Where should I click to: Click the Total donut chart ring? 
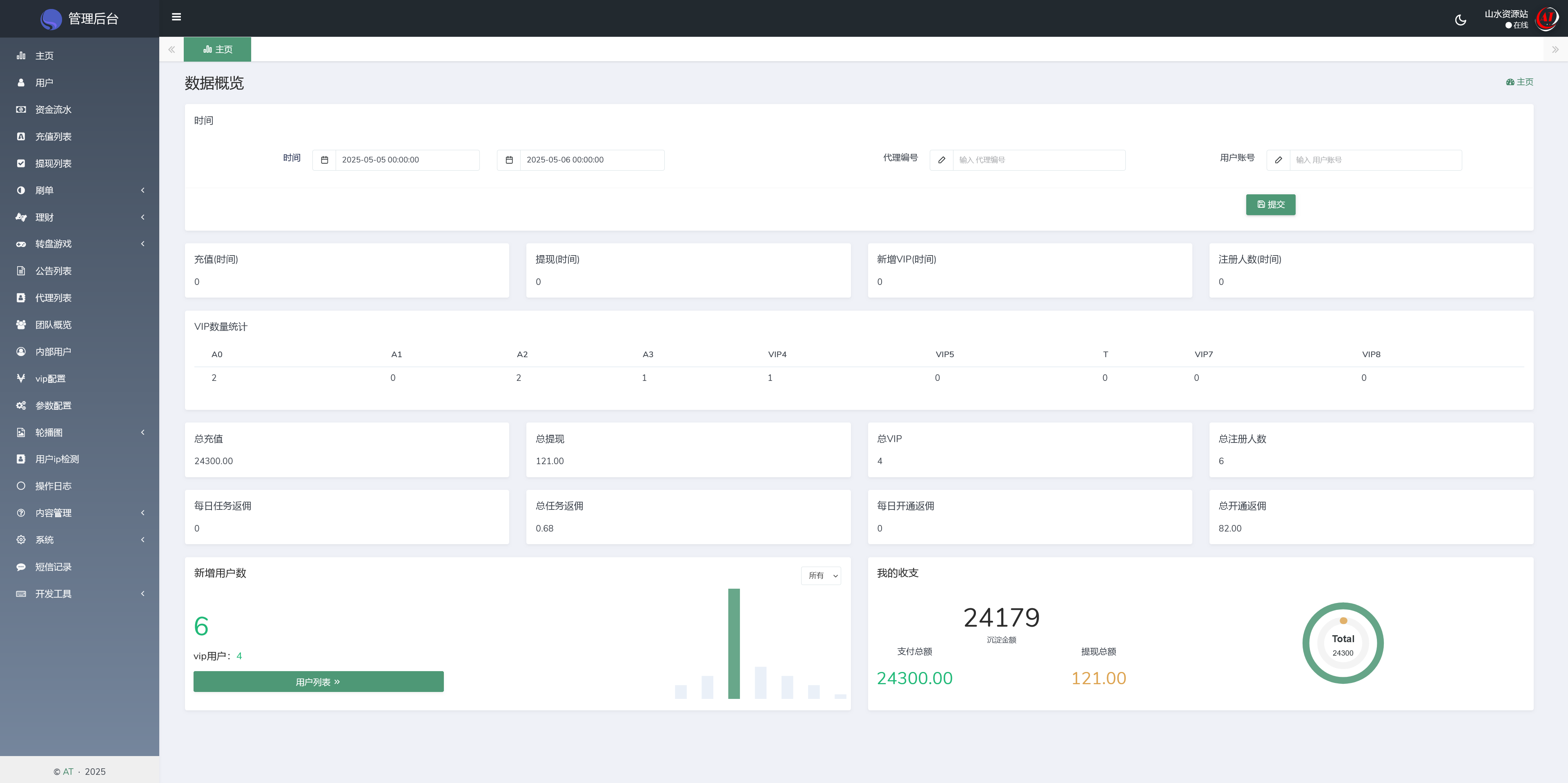1307,643
